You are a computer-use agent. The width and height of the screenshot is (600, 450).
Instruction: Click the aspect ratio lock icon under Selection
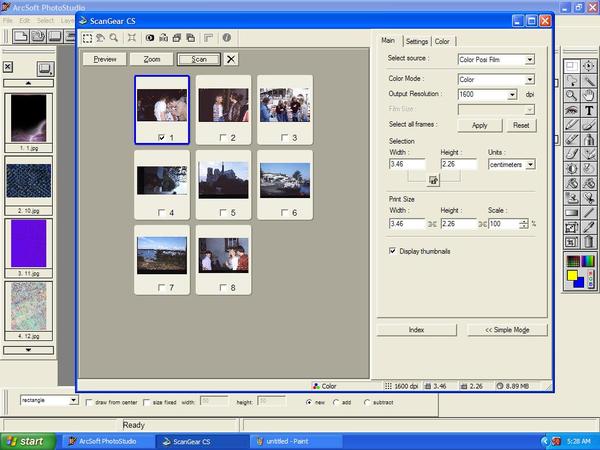[433, 180]
